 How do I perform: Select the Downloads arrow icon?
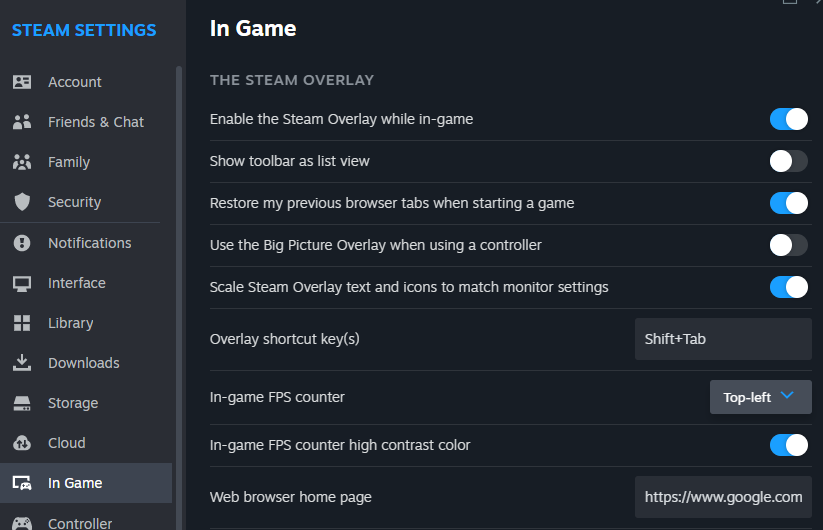point(22,363)
